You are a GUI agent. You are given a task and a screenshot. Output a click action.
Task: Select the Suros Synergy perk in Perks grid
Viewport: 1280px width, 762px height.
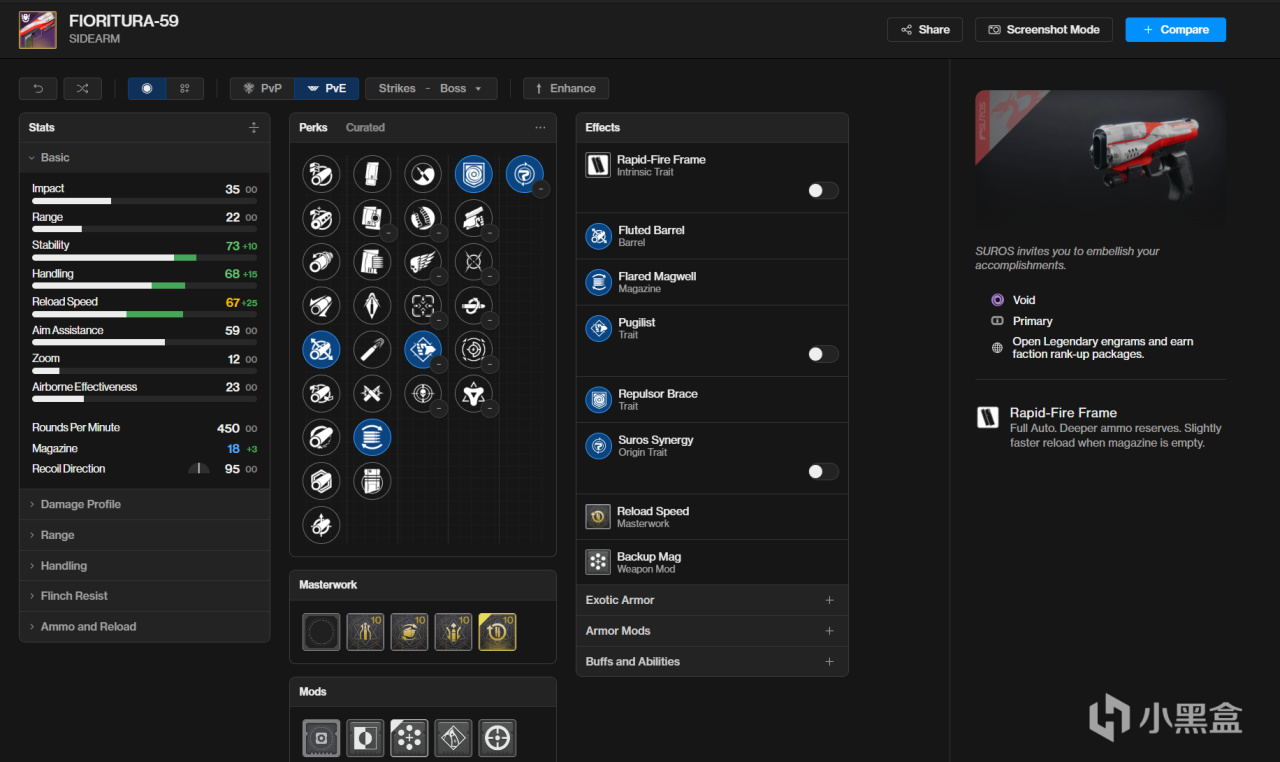524,173
